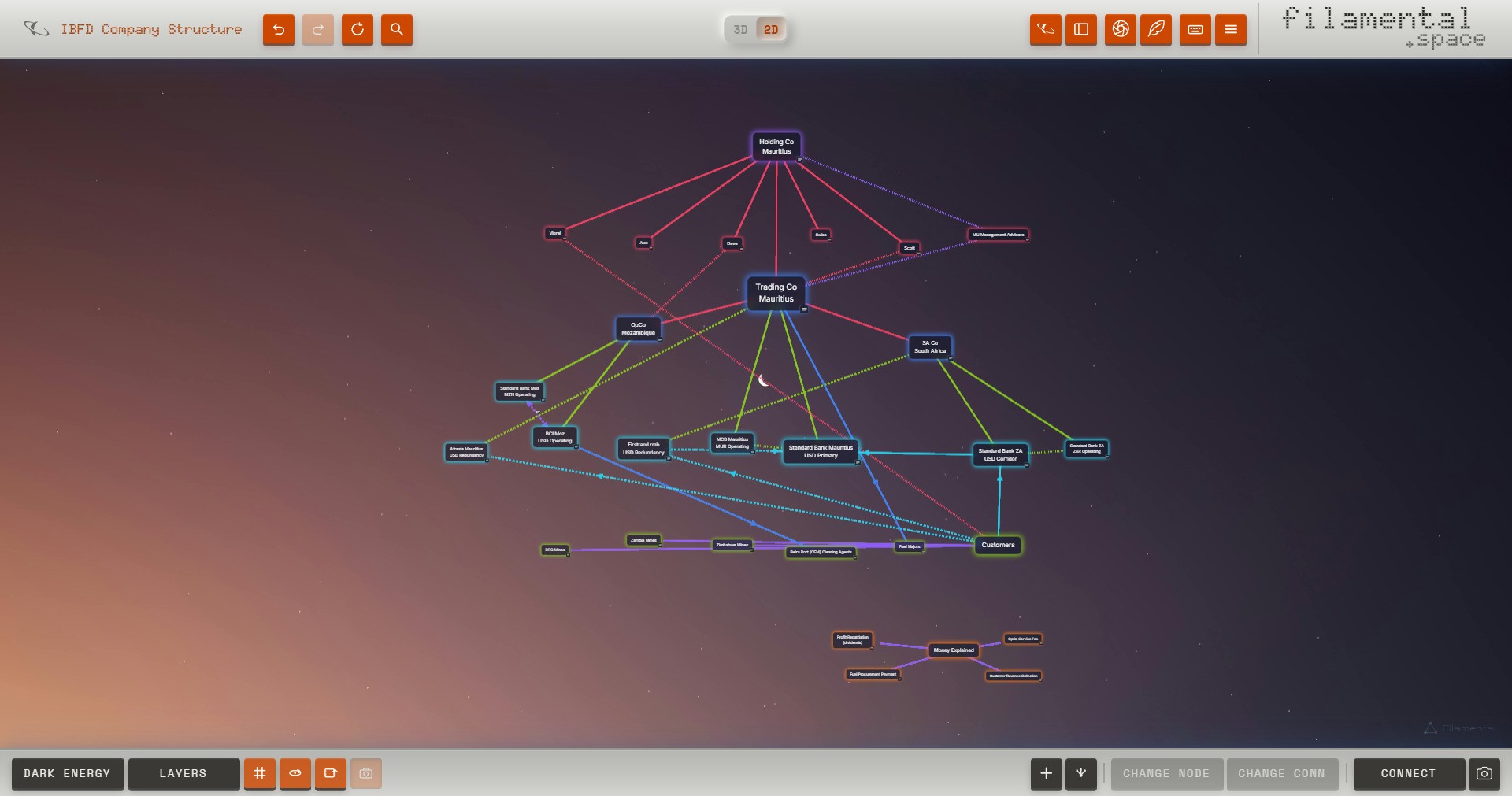Click the Change Node button
The height and width of the screenshot is (796, 1512).
pos(1166,773)
